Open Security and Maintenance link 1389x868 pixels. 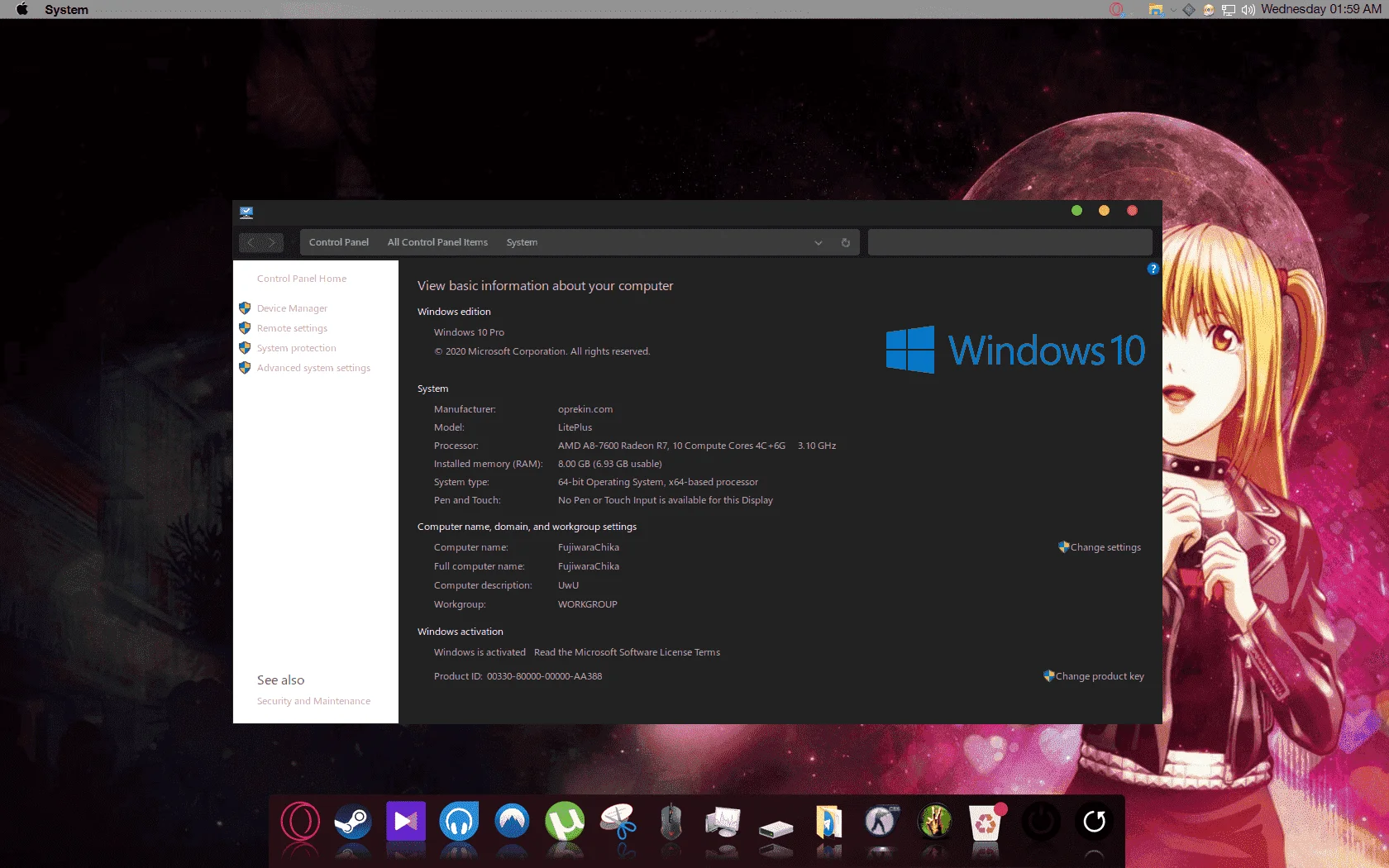(x=313, y=701)
